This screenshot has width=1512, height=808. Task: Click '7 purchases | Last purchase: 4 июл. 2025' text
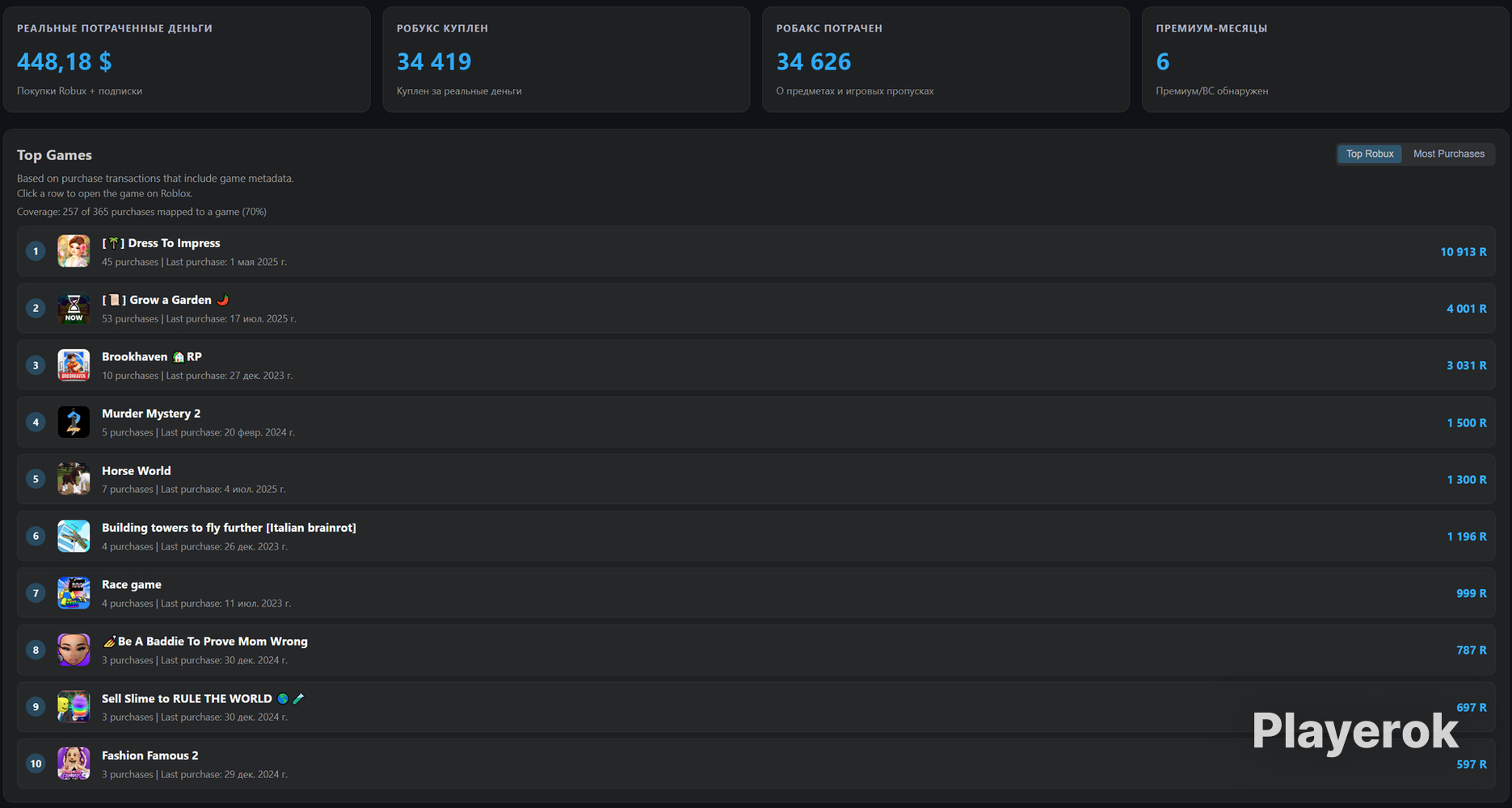194,490
